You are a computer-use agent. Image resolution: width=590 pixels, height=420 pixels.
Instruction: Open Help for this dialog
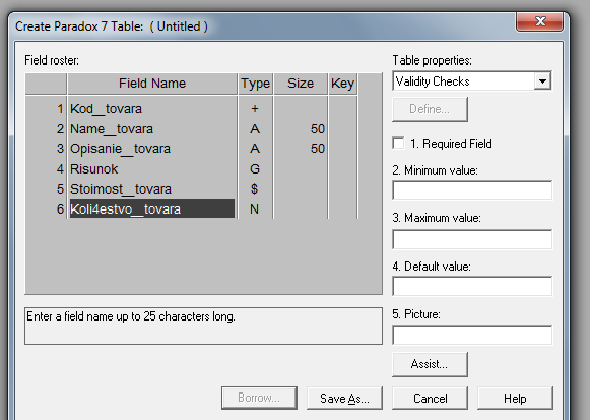(515, 398)
